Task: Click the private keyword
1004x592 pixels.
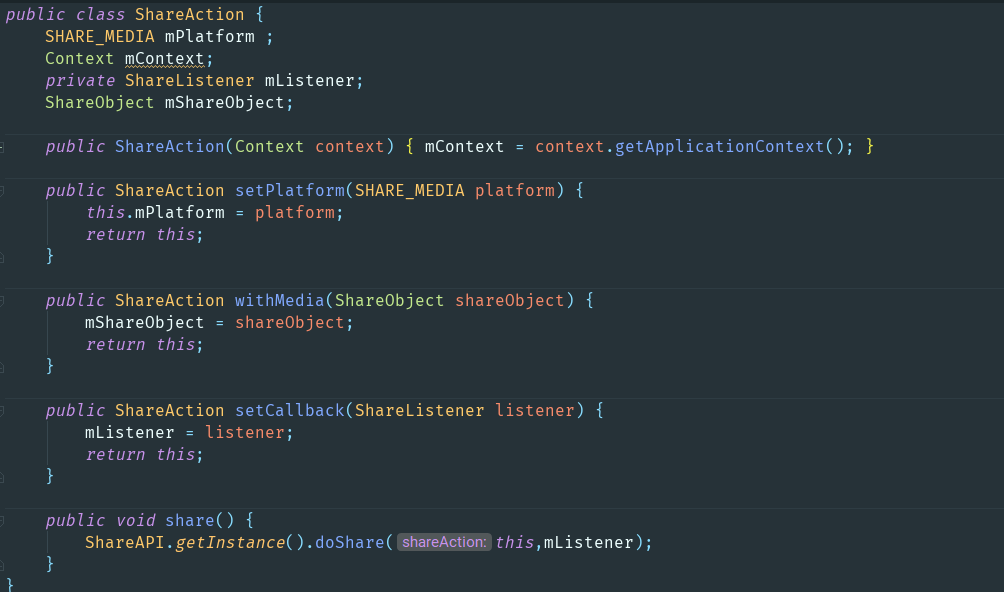Action: pos(80,81)
